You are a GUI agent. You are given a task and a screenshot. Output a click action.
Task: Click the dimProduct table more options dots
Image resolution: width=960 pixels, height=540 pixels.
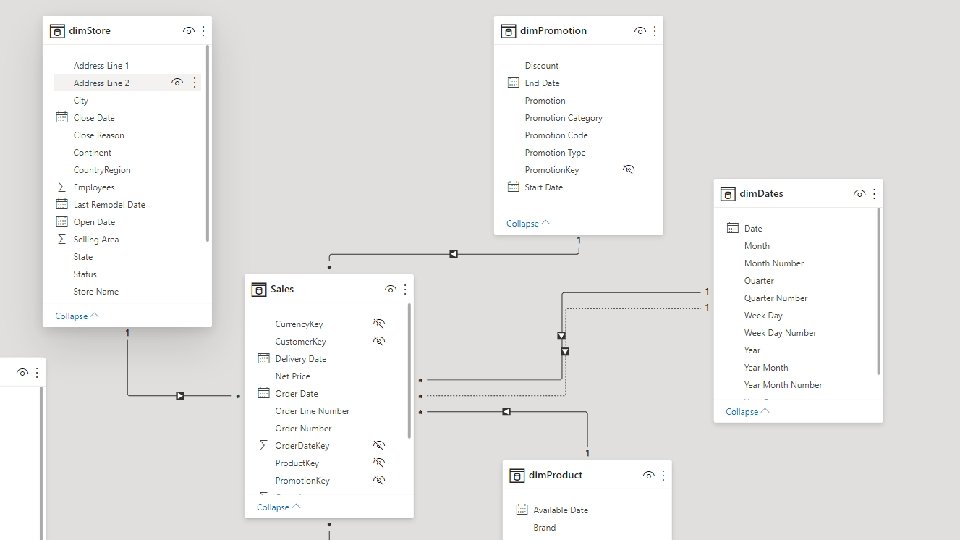click(663, 475)
